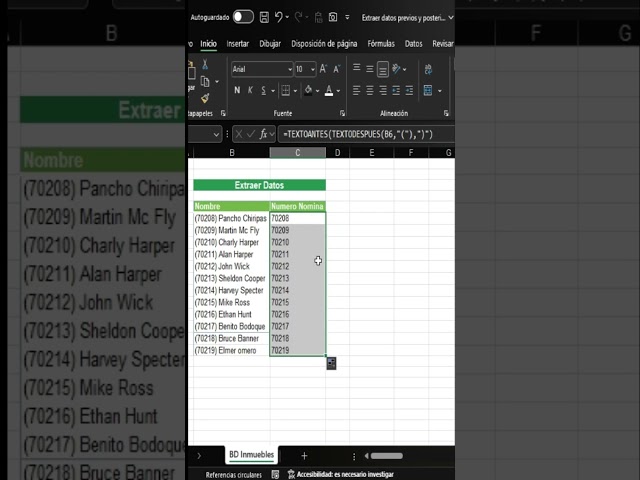The width and height of the screenshot is (640, 480).
Task: Open the Disposición de página tab
Action: tap(324, 44)
